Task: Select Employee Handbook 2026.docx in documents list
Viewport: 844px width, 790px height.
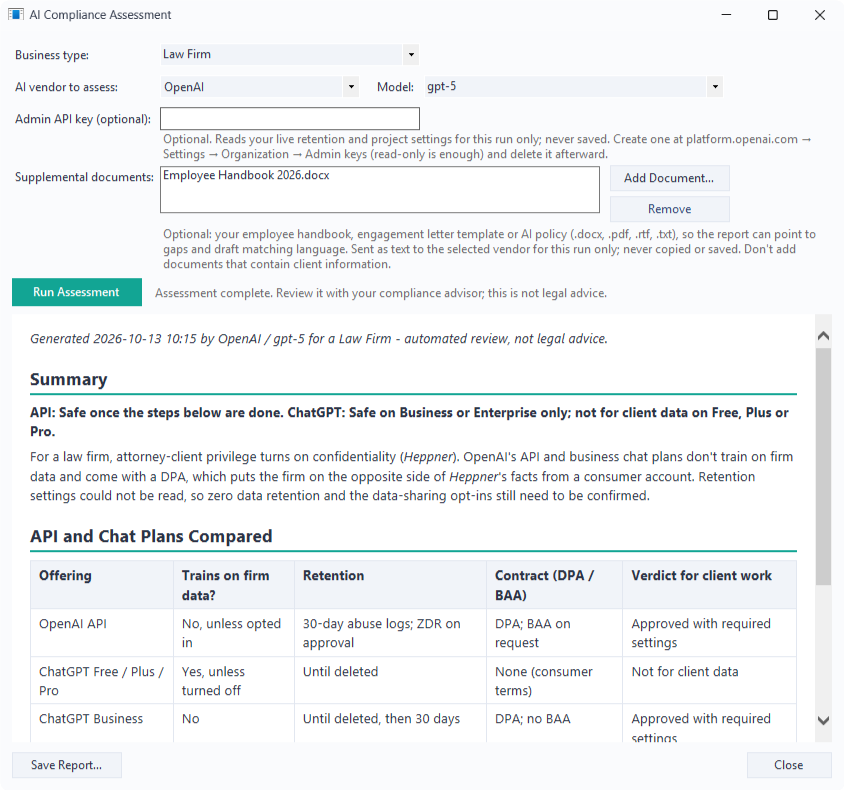Action: click(246, 175)
